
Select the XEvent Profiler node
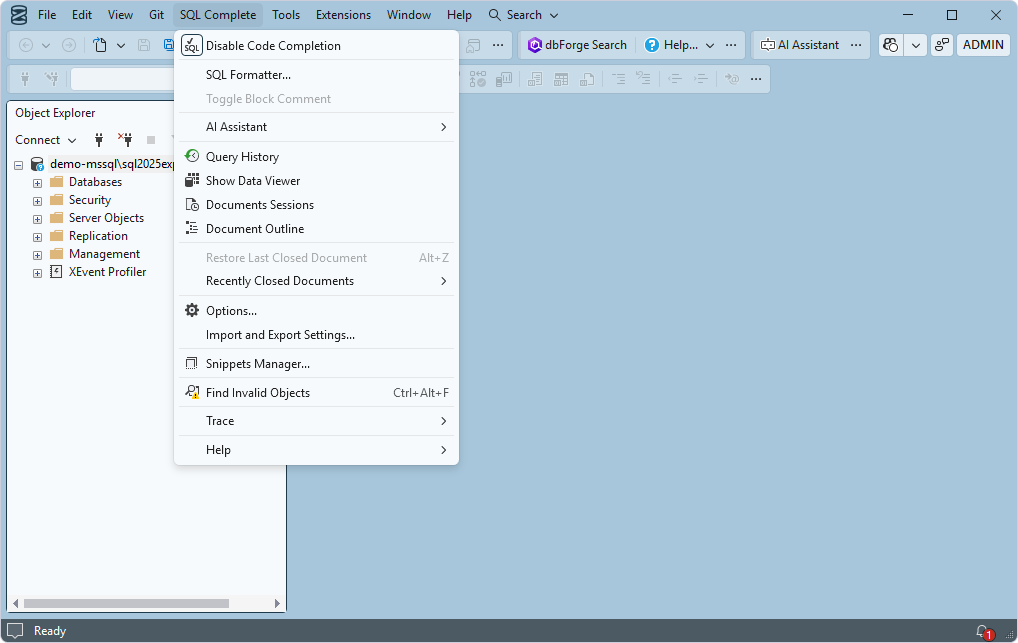(x=107, y=271)
